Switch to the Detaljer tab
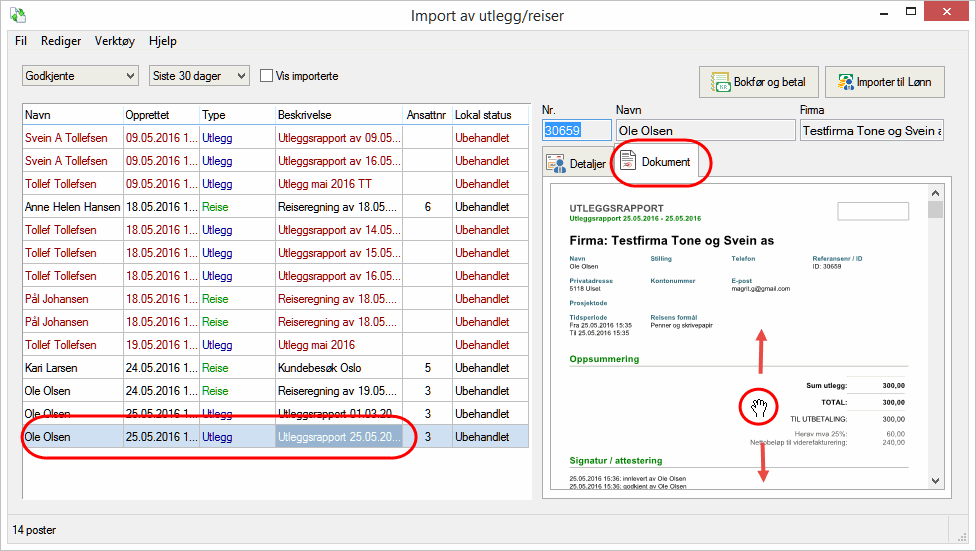The width and height of the screenshot is (976, 551). [x=576, y=164]
